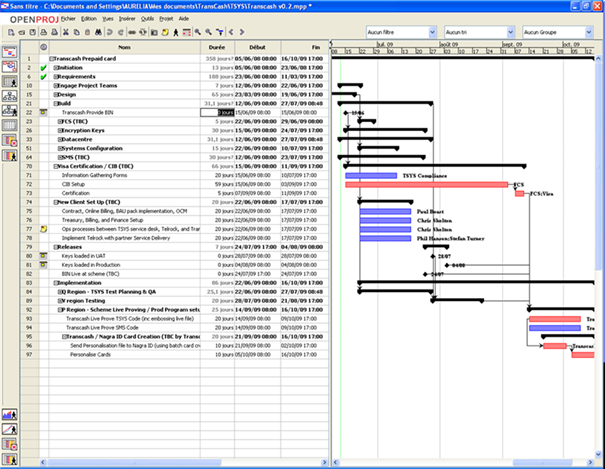Collapse the Visa Certification / CIB group
Screen dimensions: 605x469
pos(56,167)
